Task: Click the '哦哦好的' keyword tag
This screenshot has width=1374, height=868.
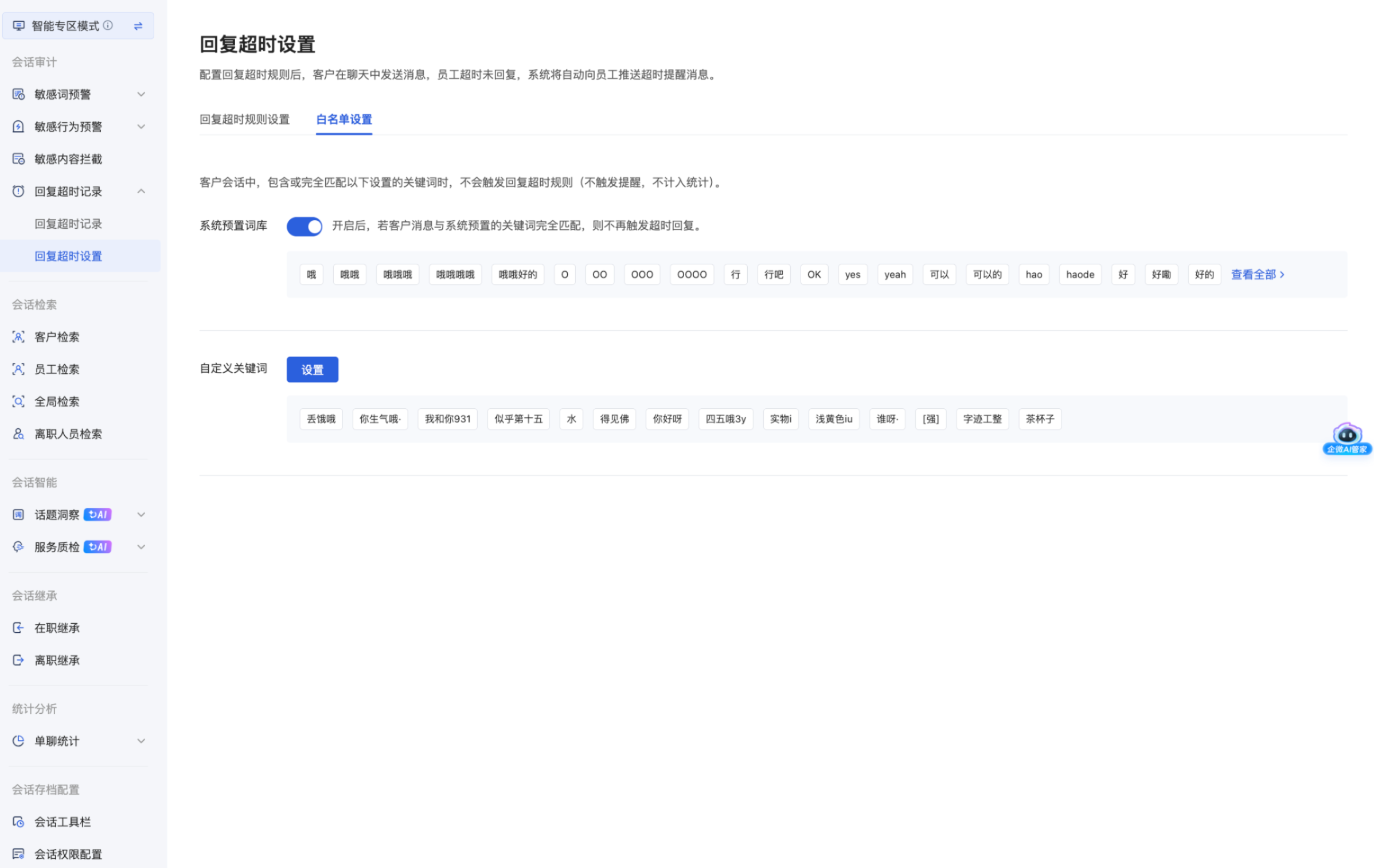Action: tap(518, 275)
